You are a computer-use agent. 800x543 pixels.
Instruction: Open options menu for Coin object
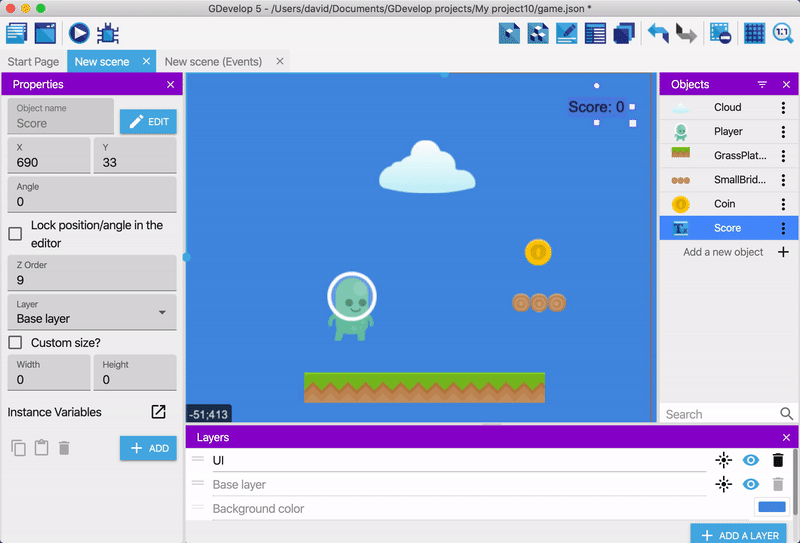783,204
